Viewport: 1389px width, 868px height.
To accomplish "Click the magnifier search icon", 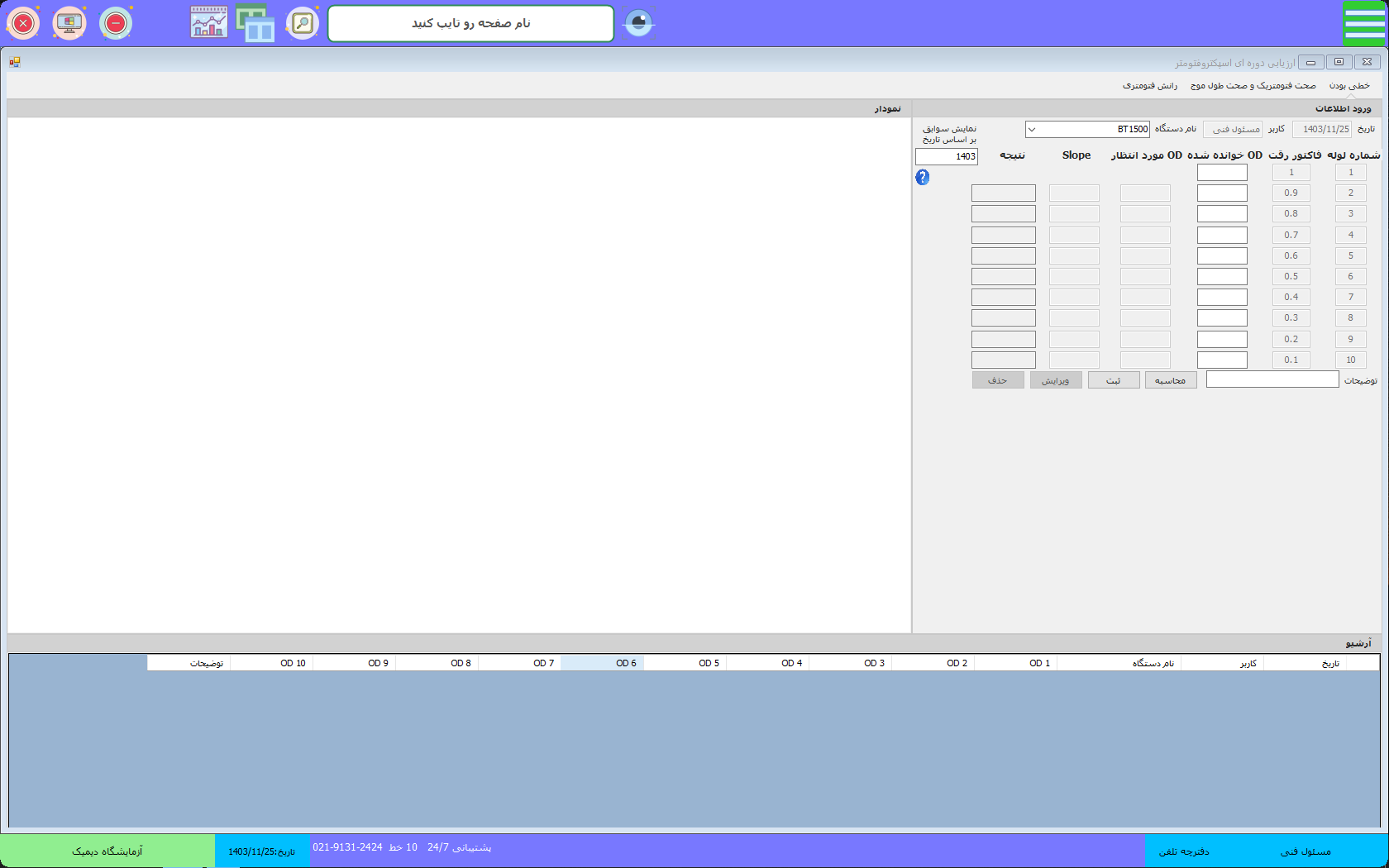I will click(303, 23).
